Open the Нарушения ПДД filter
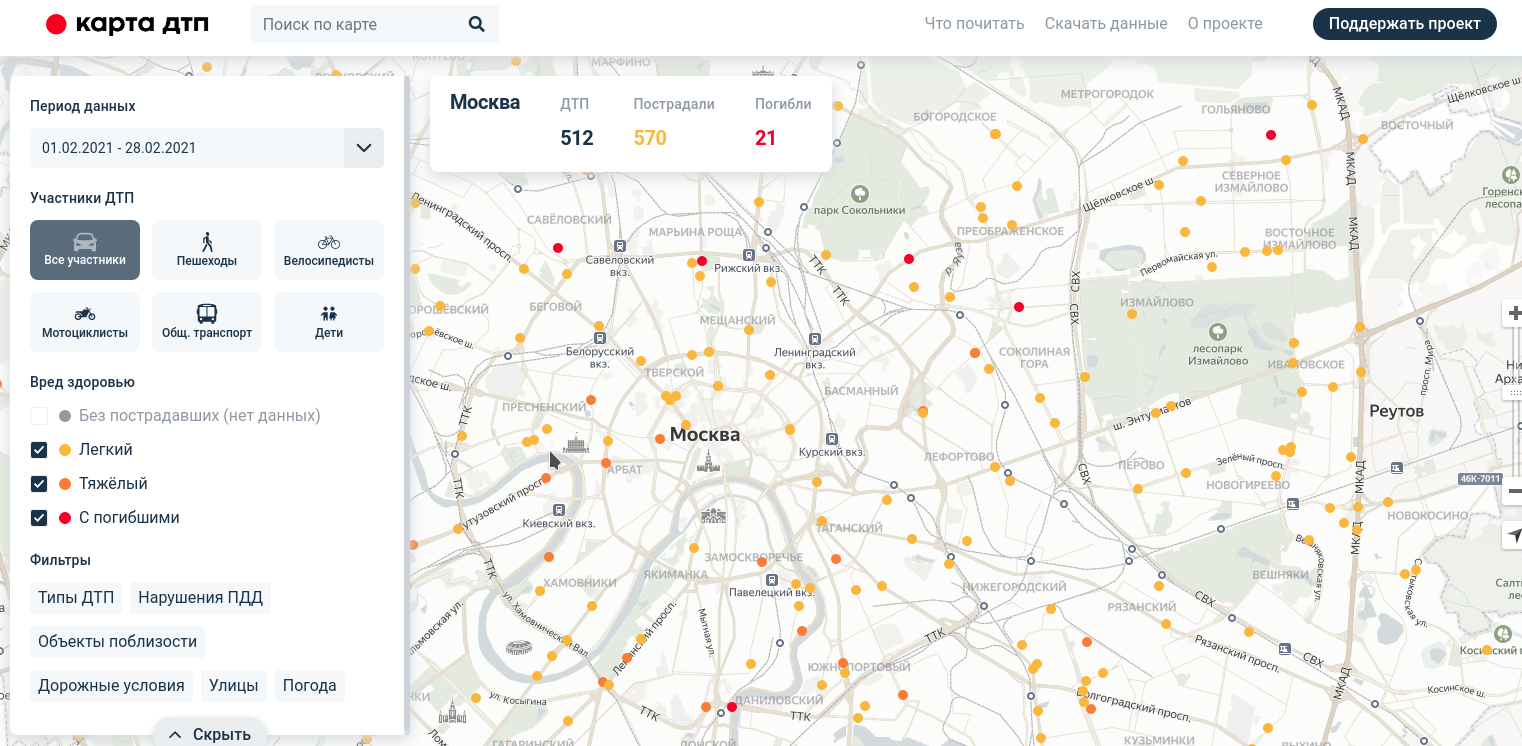This screenshot has height=746, width=1522. pyautogui.click(x=200, y=598)
